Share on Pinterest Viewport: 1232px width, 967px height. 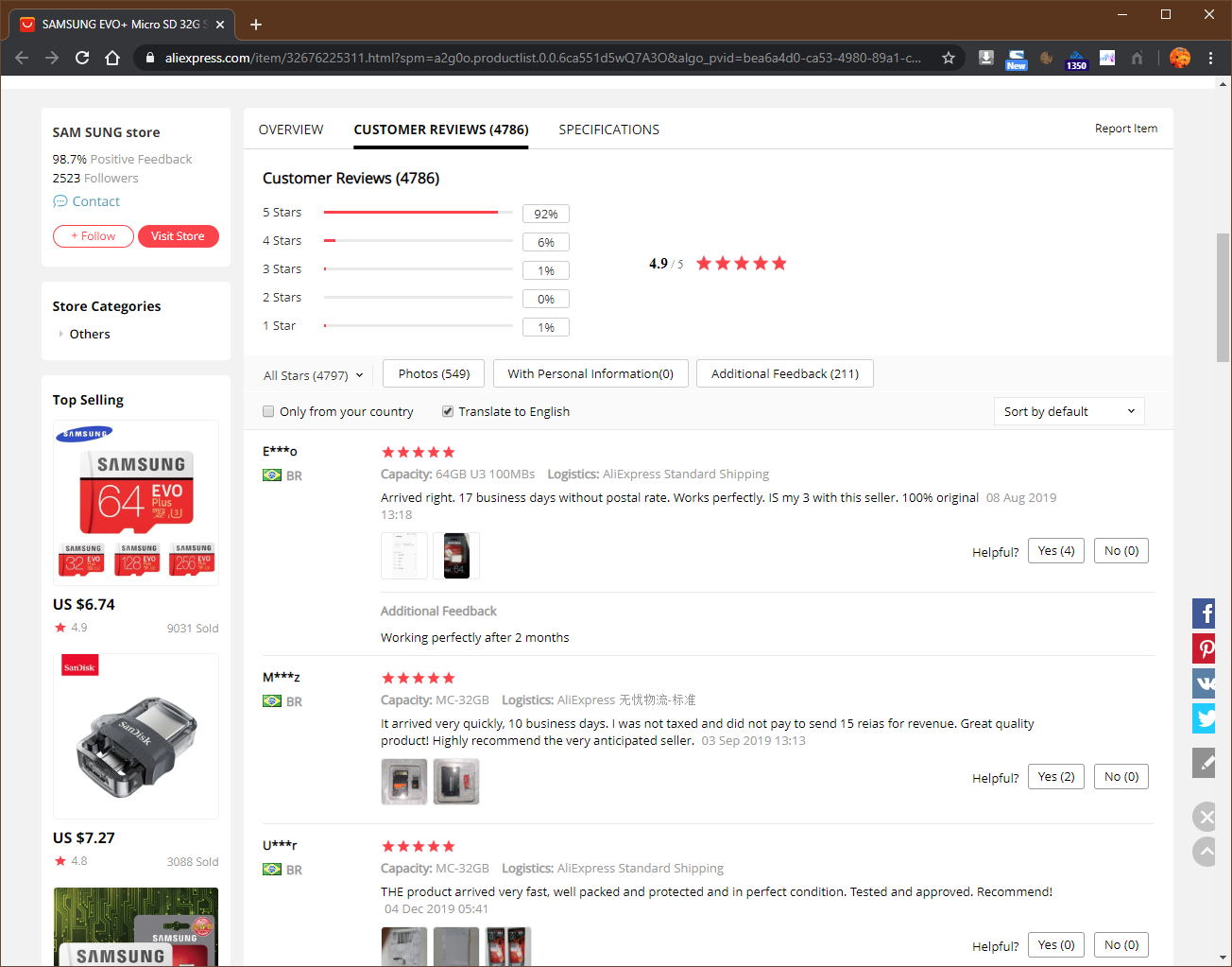point(1204,648)
